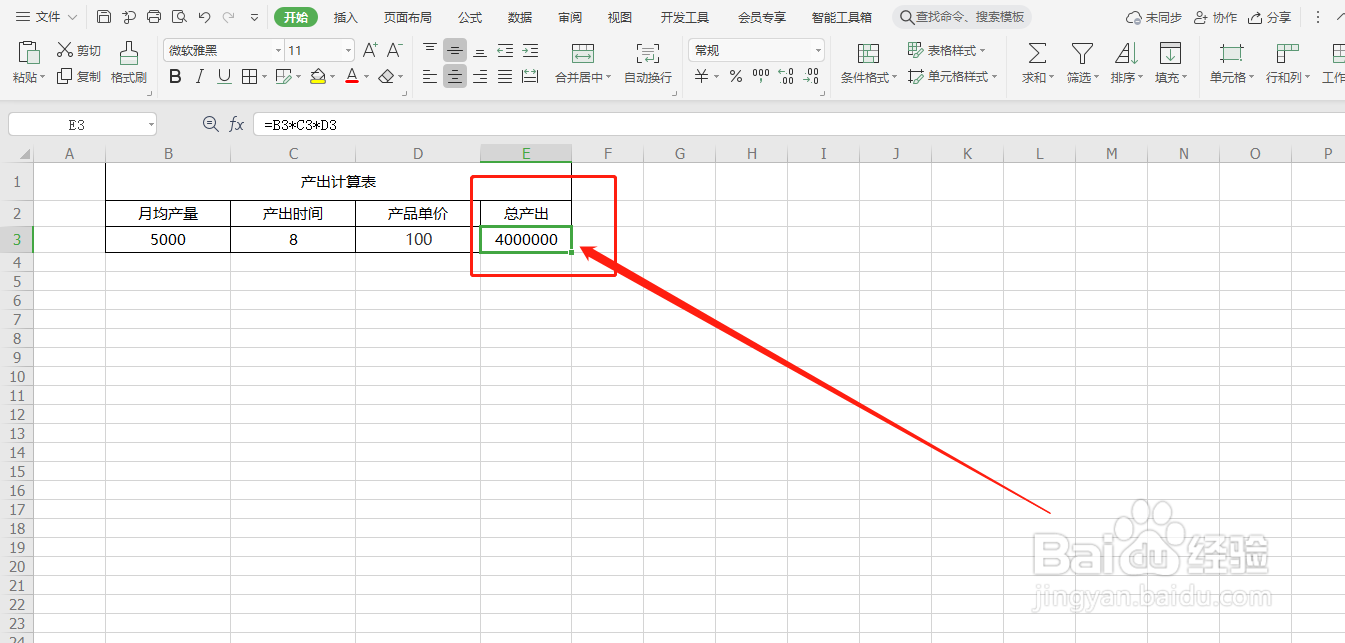Switch to the Formulas (公式) tab
1345x643 pixels.
pos(470,18)
